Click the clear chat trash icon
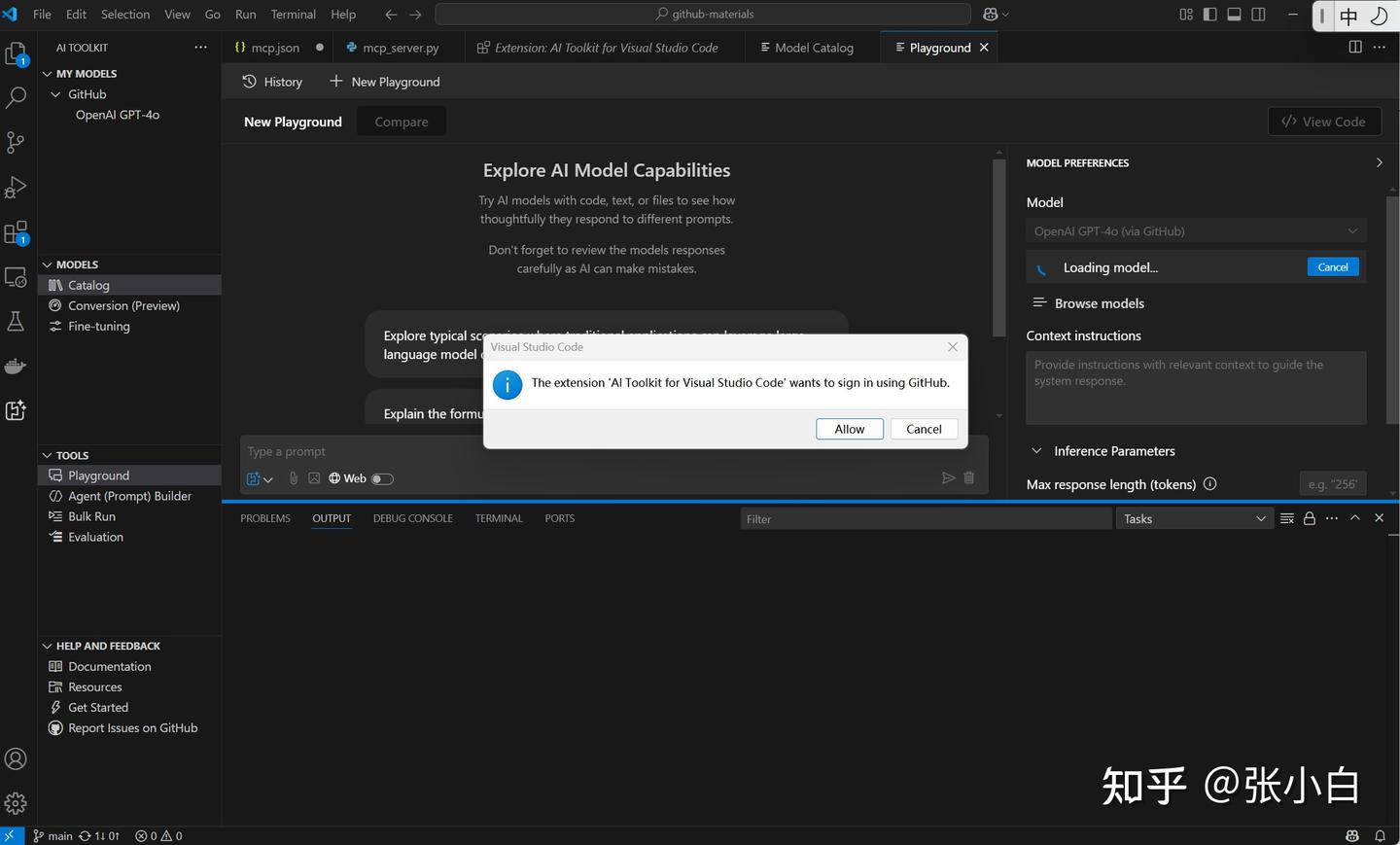The height and width of the screenshot is (845, 1400). coord(969,477)
